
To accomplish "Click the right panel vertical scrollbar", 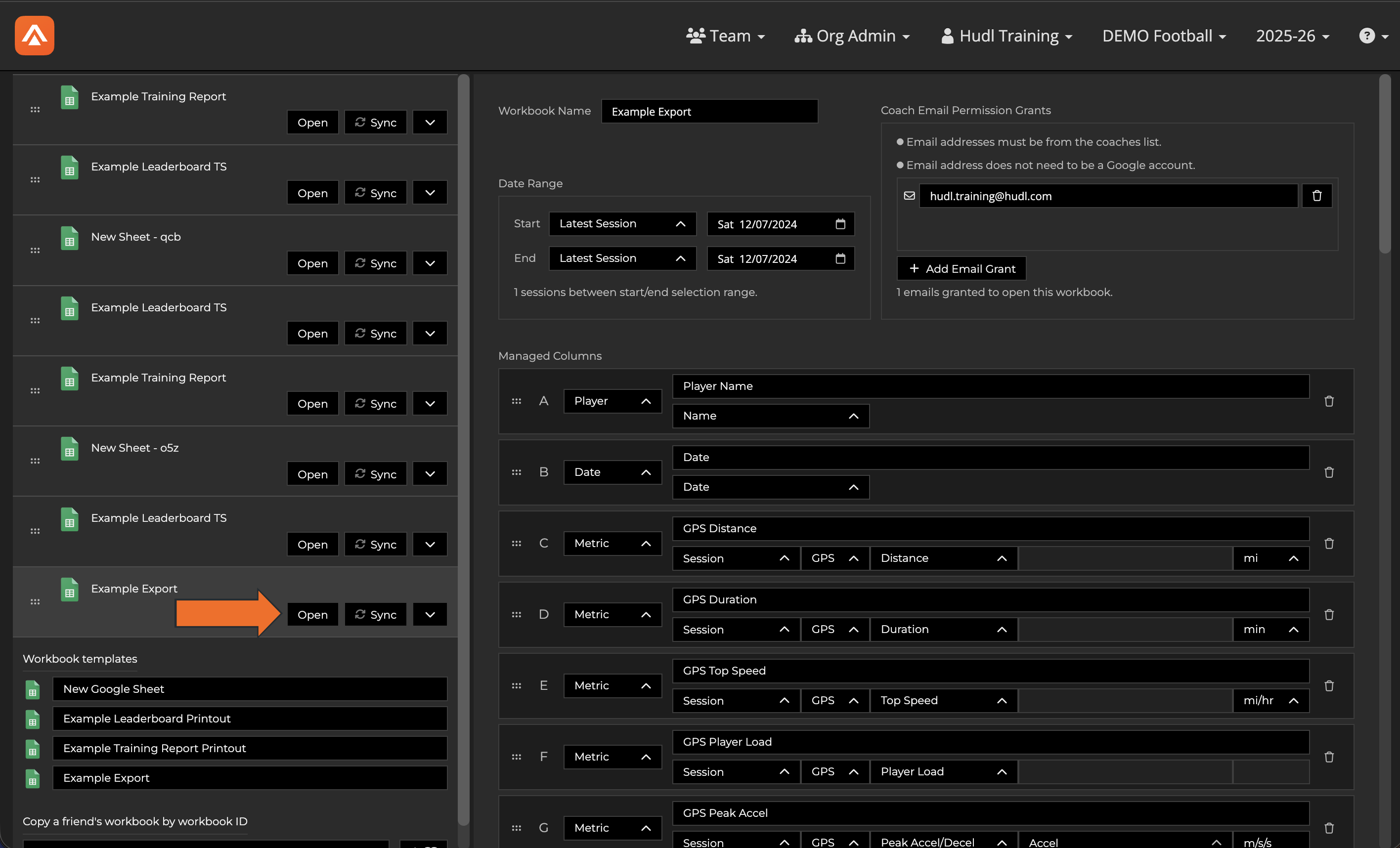I will pyautogui.click(x=1385, y=164).
